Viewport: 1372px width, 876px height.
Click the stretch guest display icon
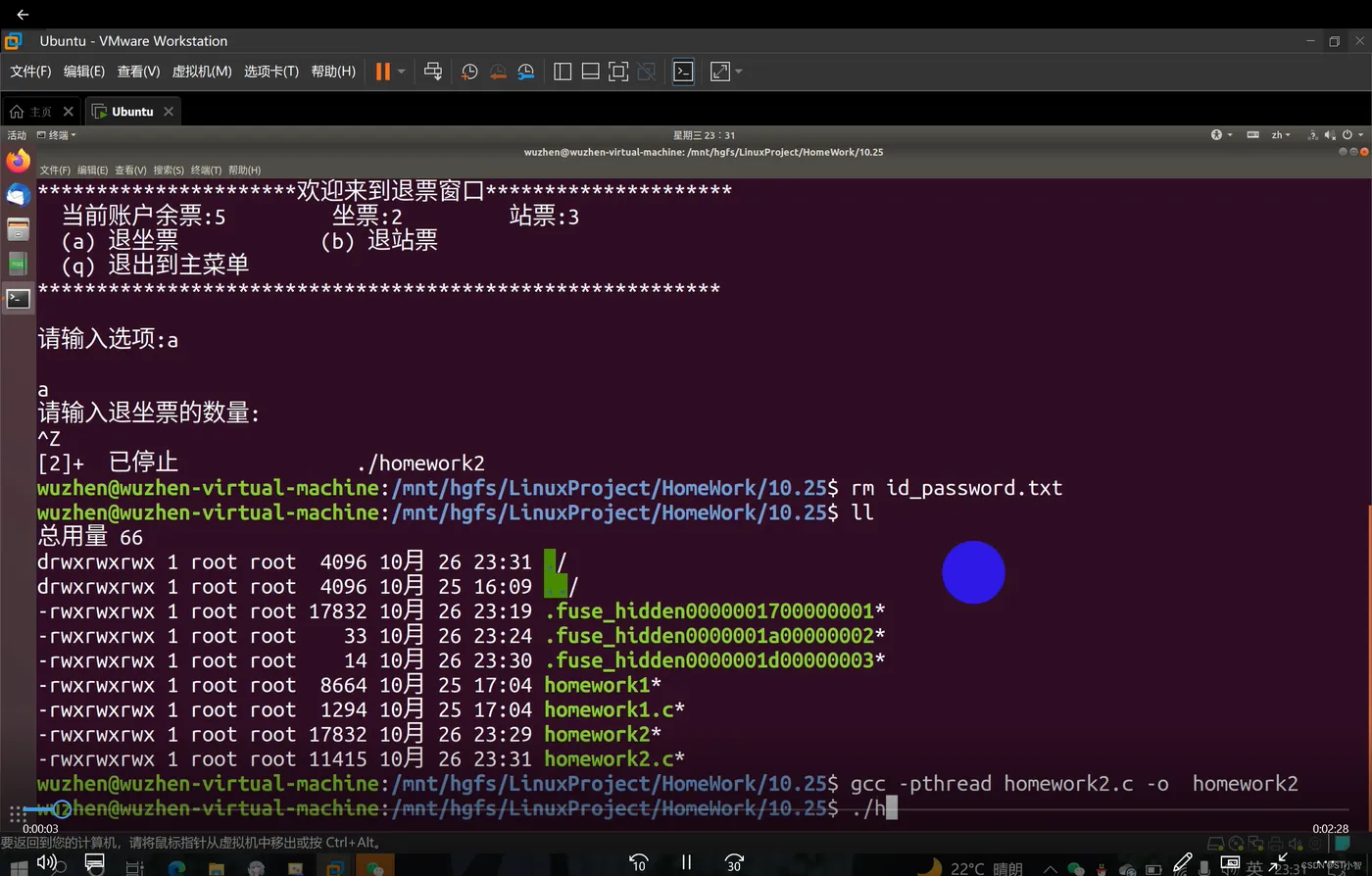[720, 72]
